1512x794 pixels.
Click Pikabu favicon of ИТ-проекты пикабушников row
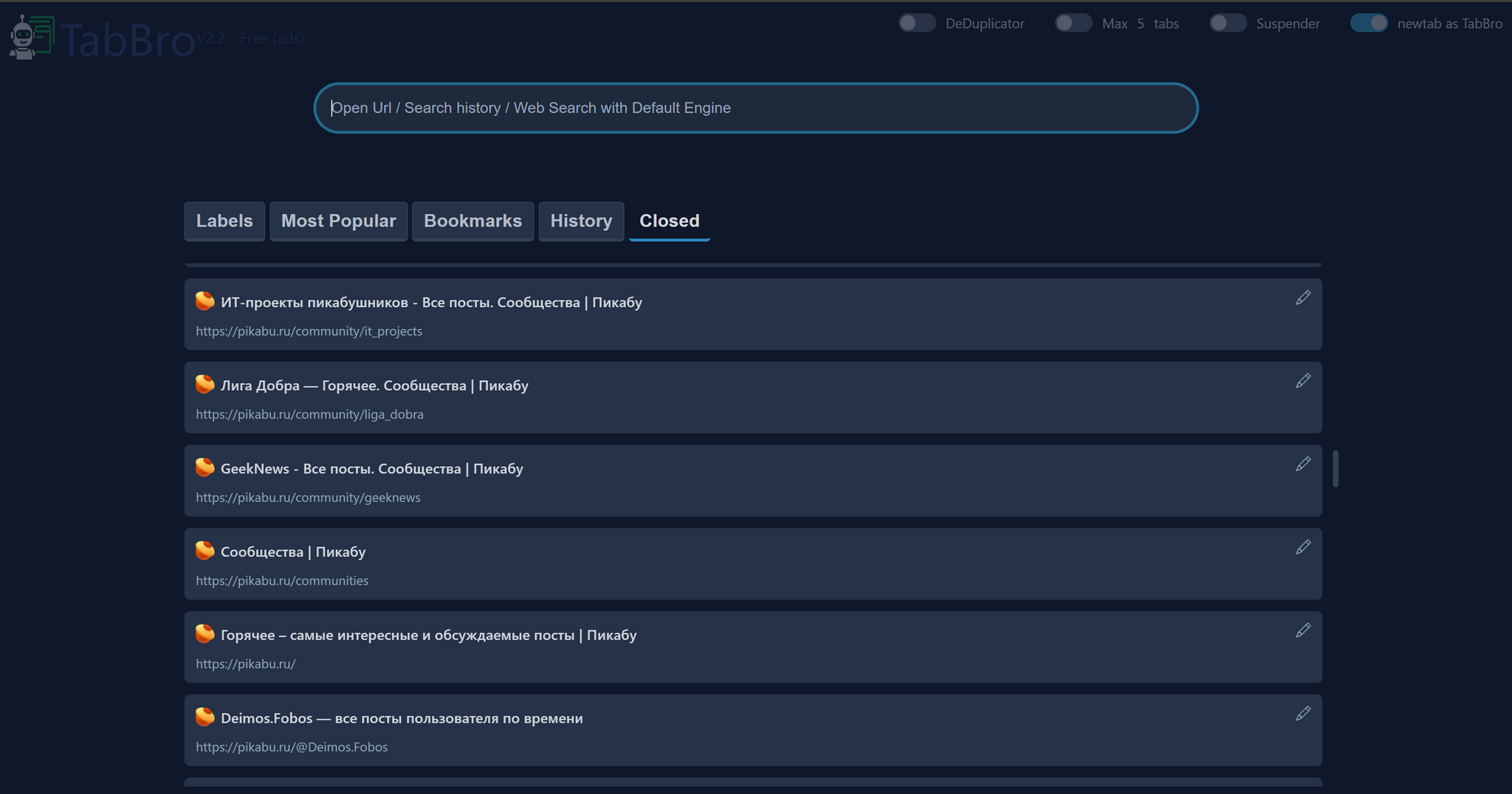[205, 301]
